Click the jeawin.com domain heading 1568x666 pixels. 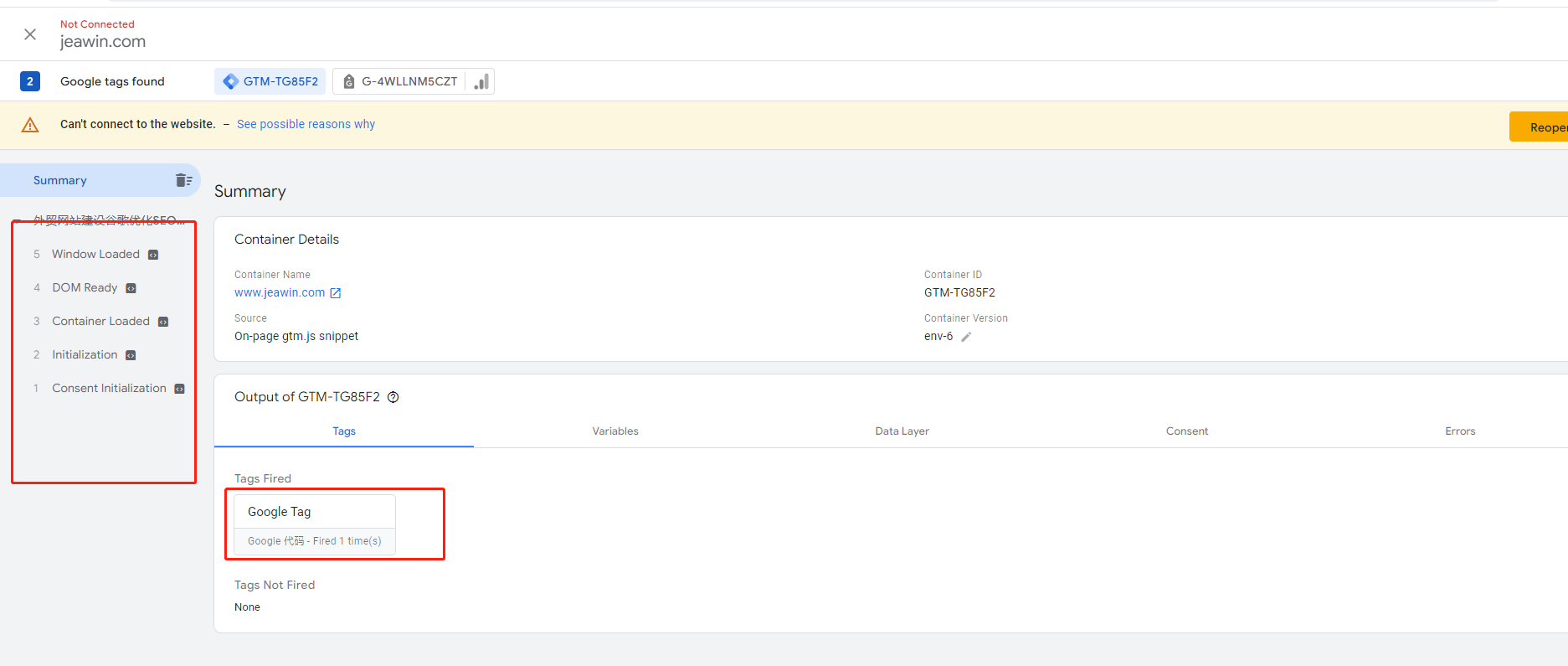point(103,41)
